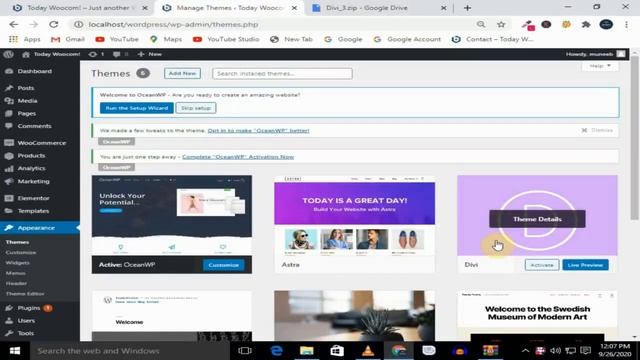Open the WooCommerce menu
Screen dimensions: 640x360
[x=41, y=143]
